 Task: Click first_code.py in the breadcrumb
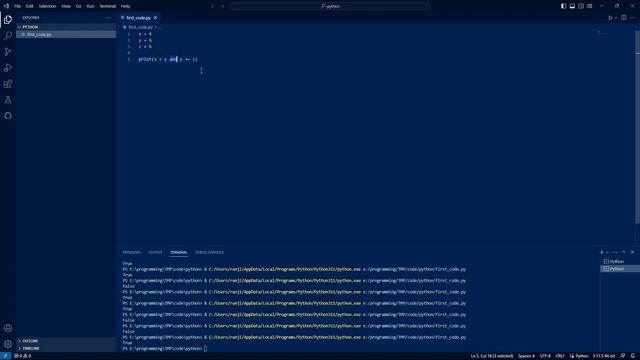point(140,27)
